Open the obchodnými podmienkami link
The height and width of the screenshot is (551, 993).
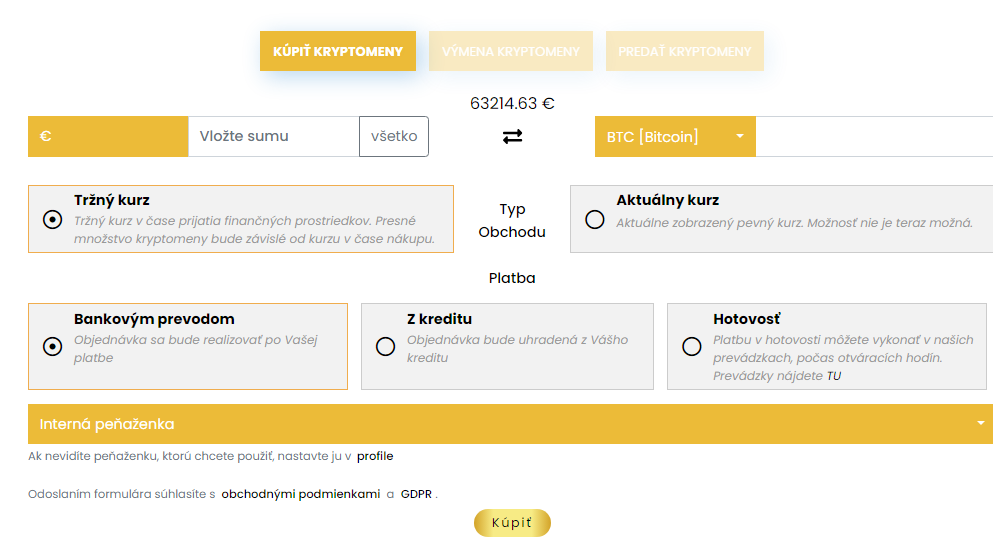click(x=300, y=493)
